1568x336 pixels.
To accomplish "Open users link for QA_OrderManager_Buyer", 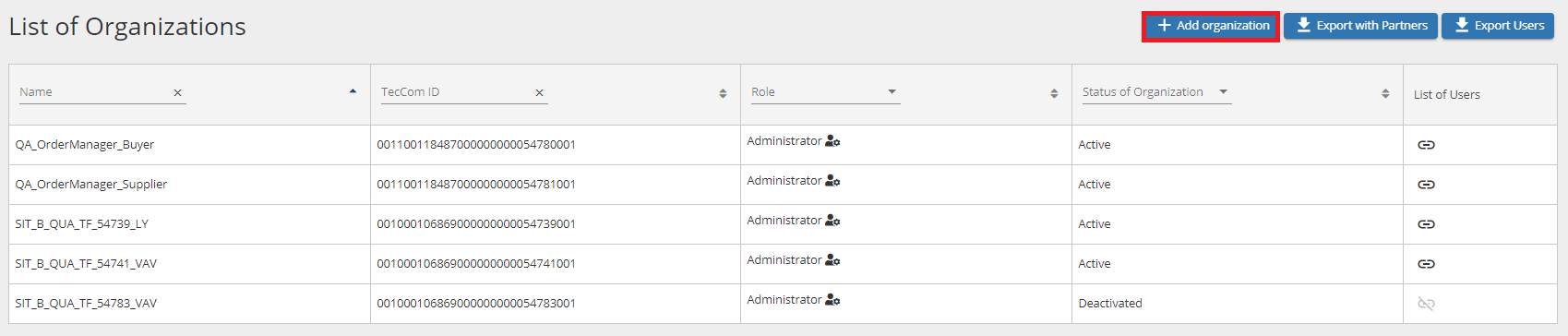I will coord(1426,145).
